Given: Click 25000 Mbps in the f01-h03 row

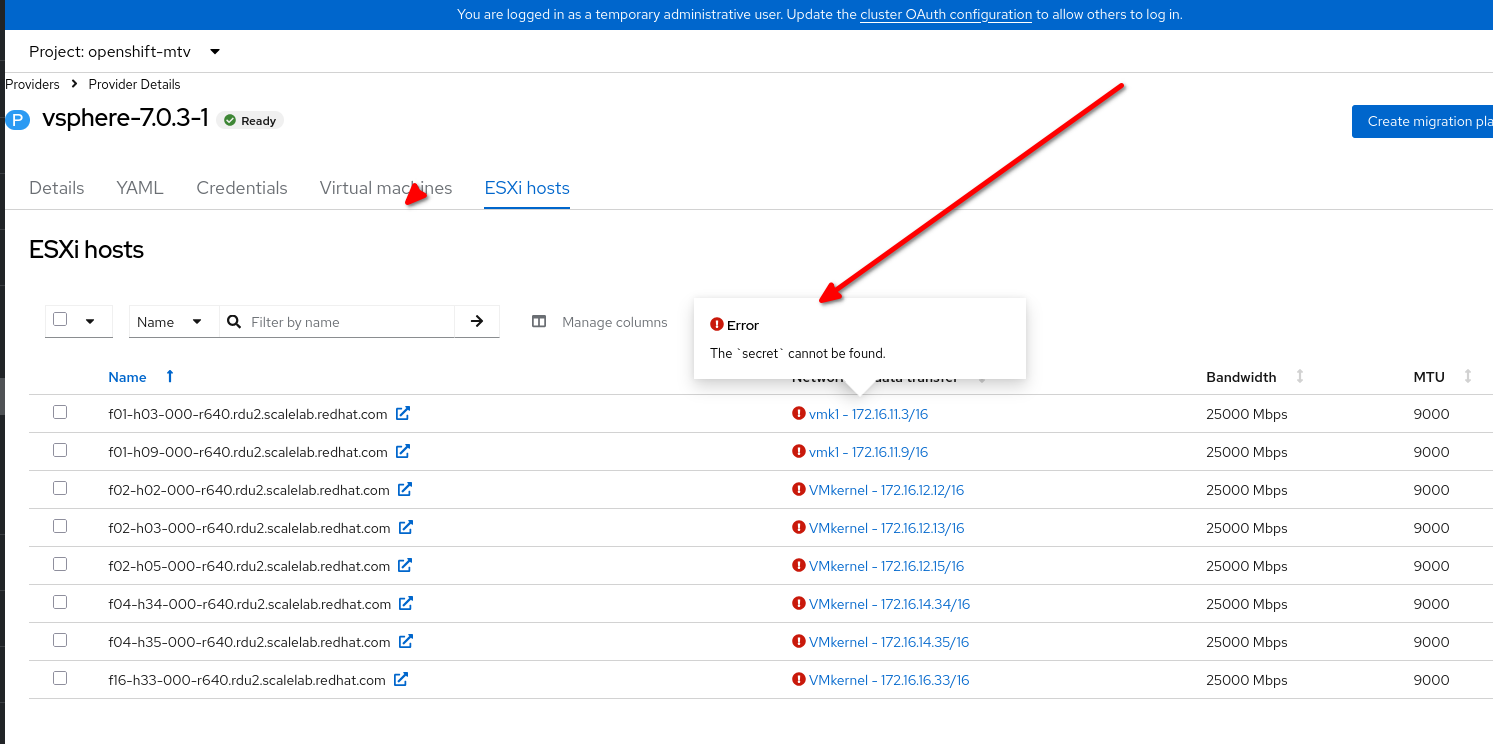Looking at the screenshot, I should [x=1247, y=414].
